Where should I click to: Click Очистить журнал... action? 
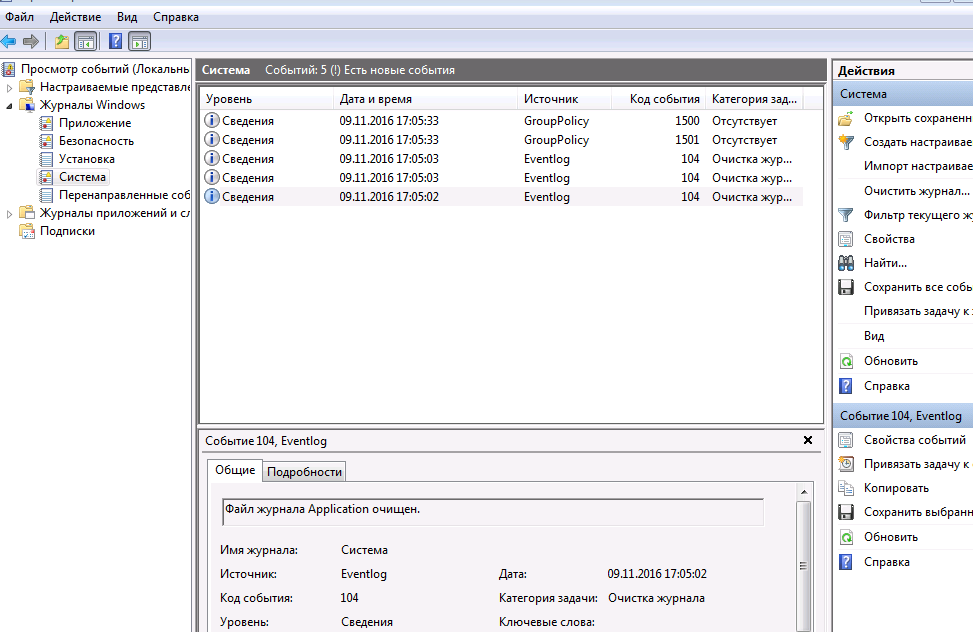[917, 191]
